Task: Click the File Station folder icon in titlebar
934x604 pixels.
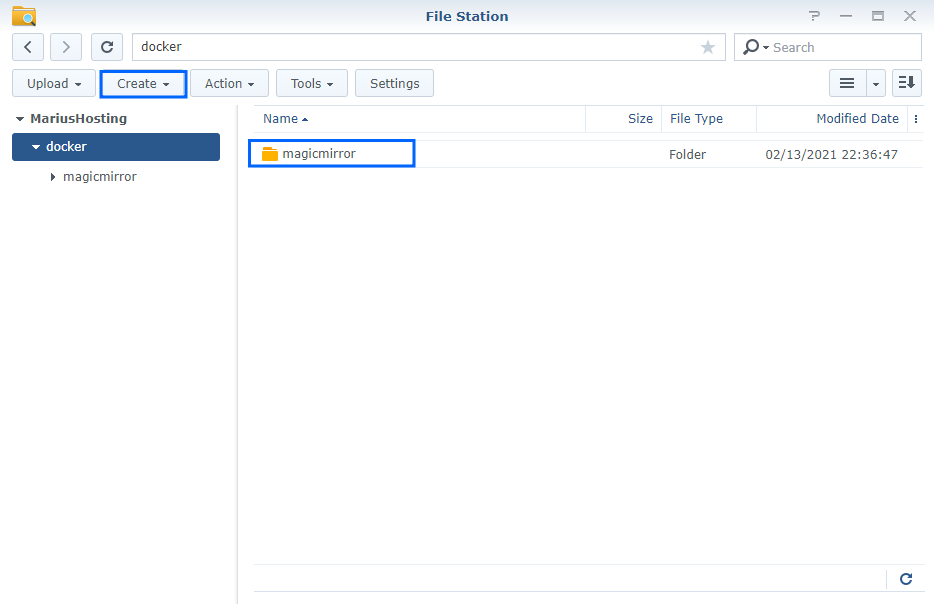Action: 21,16
